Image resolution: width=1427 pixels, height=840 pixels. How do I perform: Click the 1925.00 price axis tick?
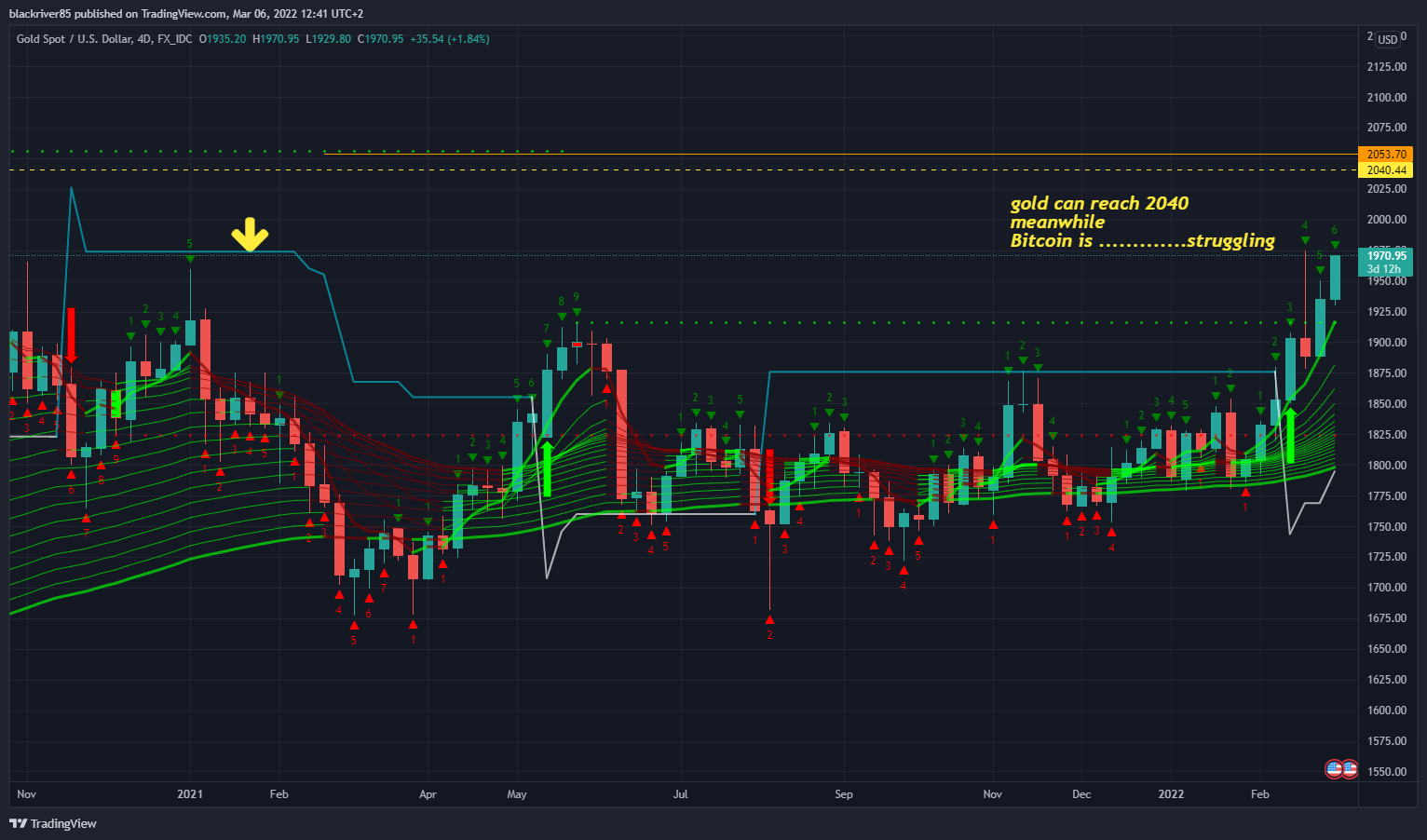1387,312
